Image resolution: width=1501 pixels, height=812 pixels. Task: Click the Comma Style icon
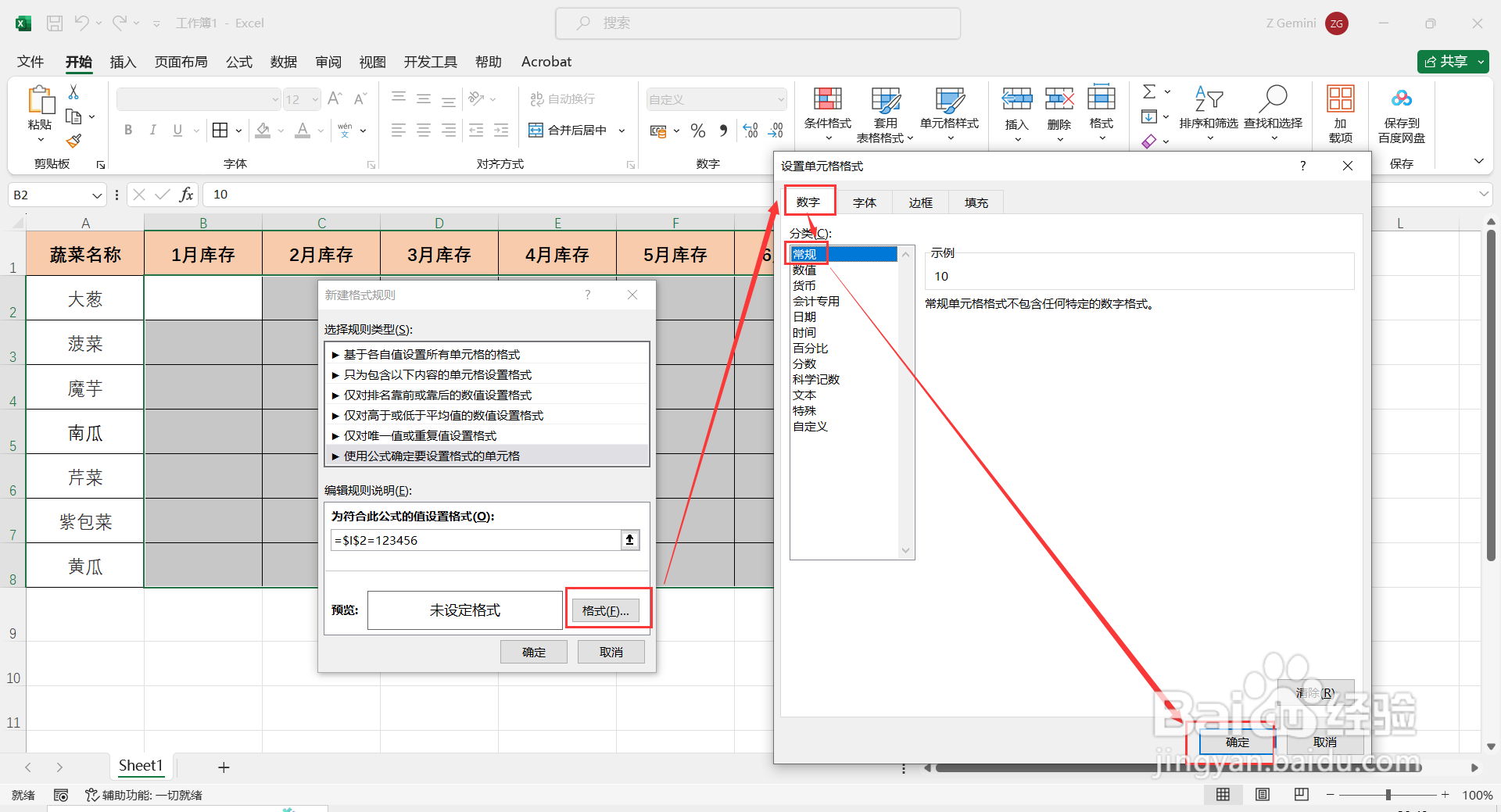(x=723, y=131)
